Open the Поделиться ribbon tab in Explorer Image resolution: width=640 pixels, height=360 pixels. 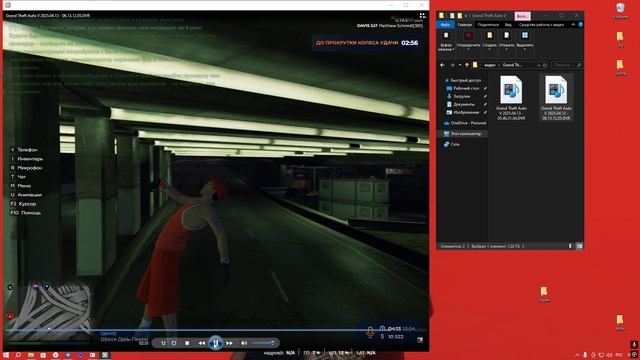[488, 25]
